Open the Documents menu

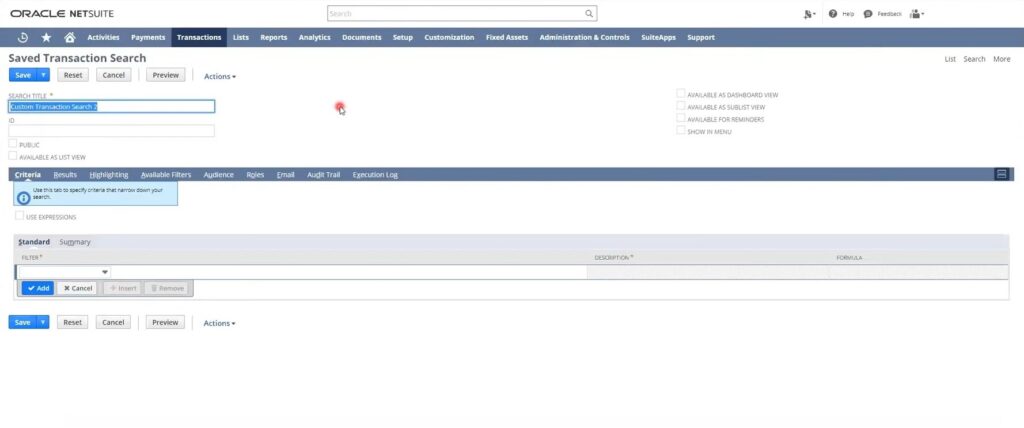click(x=361, y=37)
